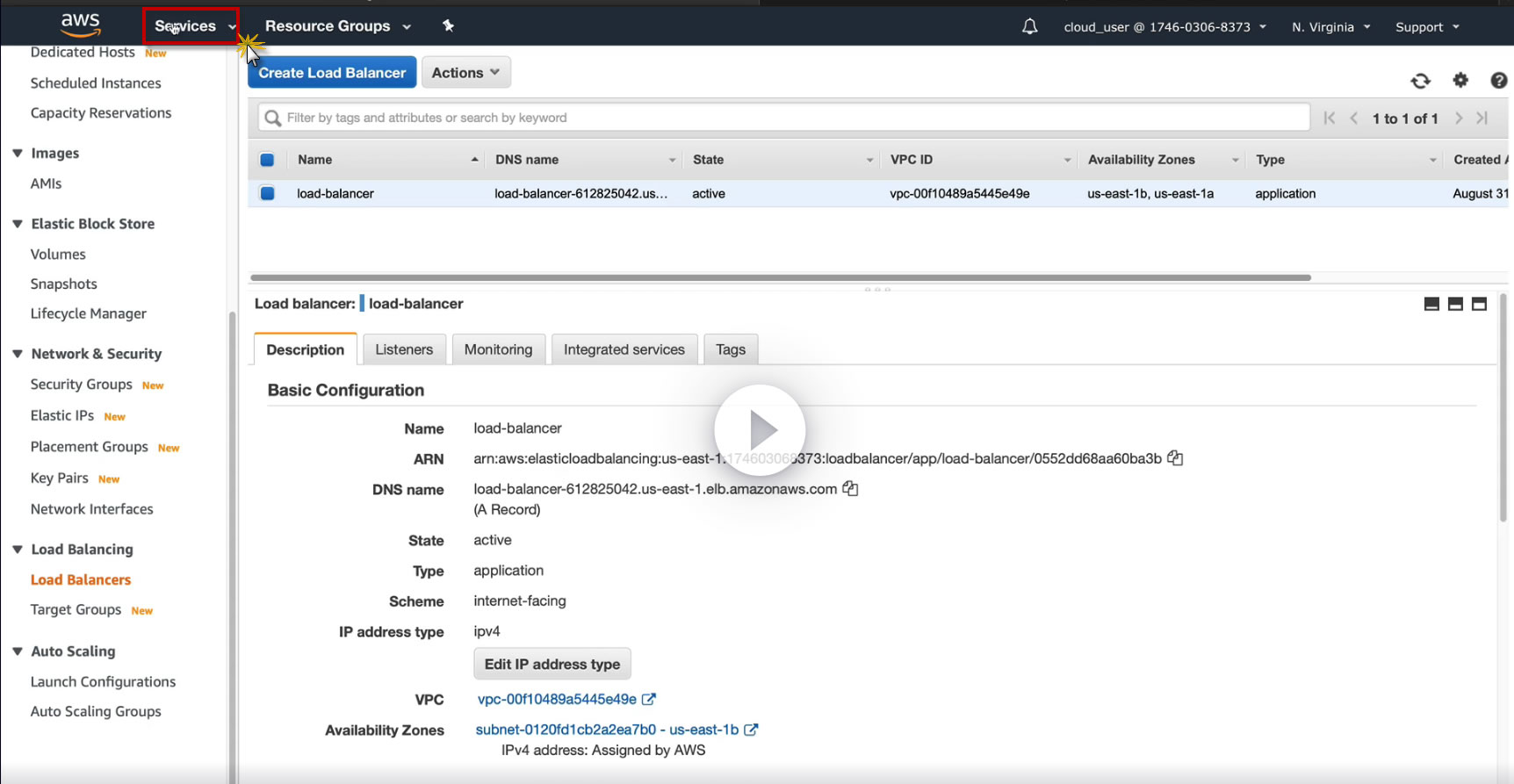
Task: Open the notifications bell icon
Action: click(1029, 27)
